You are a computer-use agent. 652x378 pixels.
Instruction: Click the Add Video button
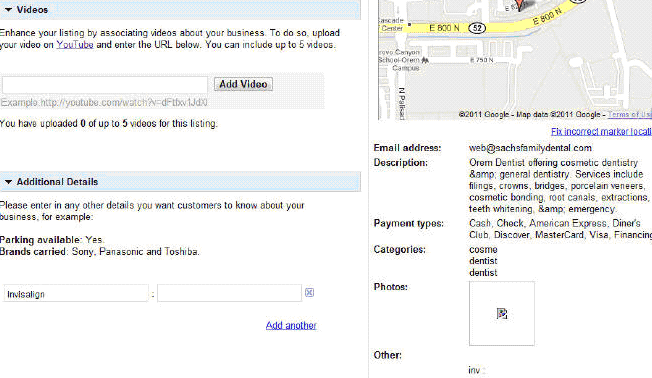[x=243, y=84]
